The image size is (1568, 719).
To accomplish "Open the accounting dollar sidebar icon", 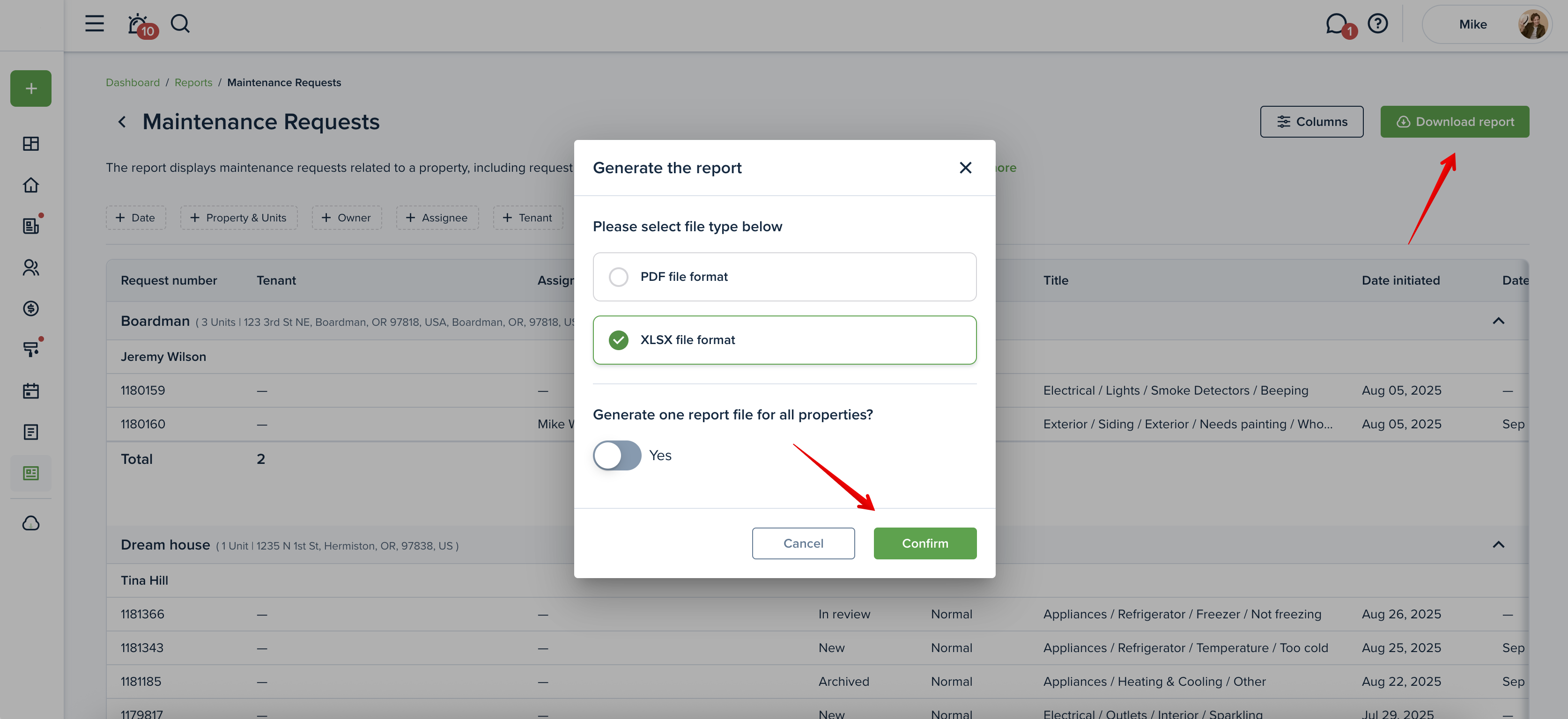I will (x=31, y=308).
